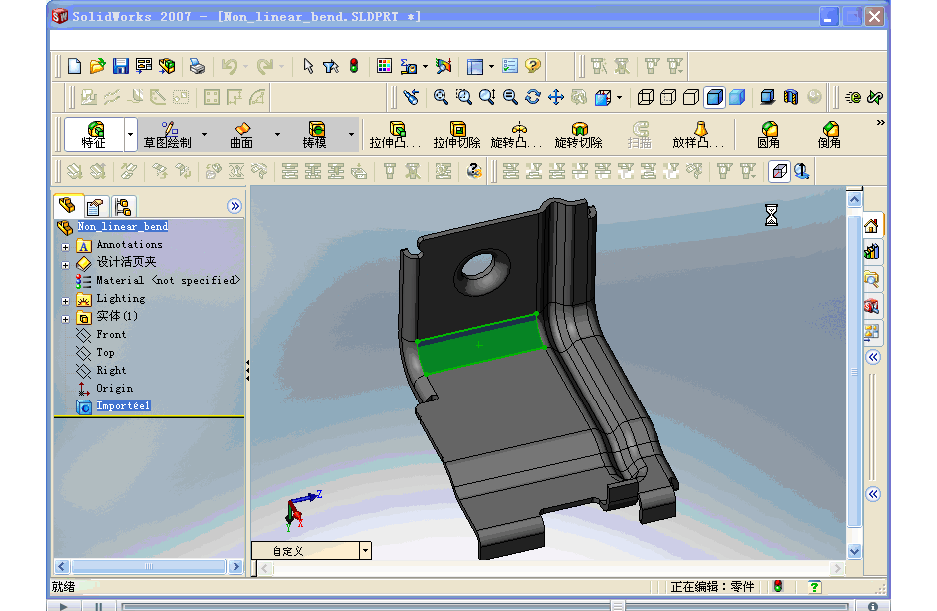Open the Help question mark icon

click(532, 66)
